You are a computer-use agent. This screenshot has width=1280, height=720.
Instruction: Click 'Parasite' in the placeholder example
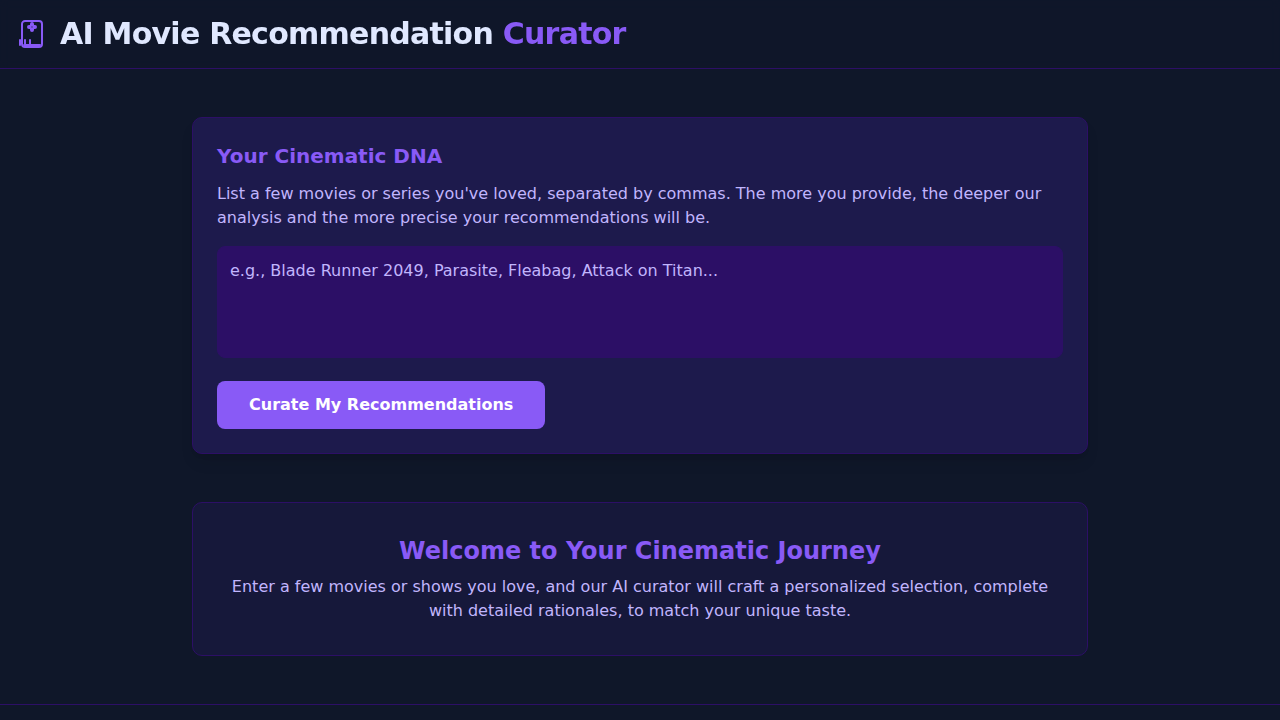pos(466,271)
